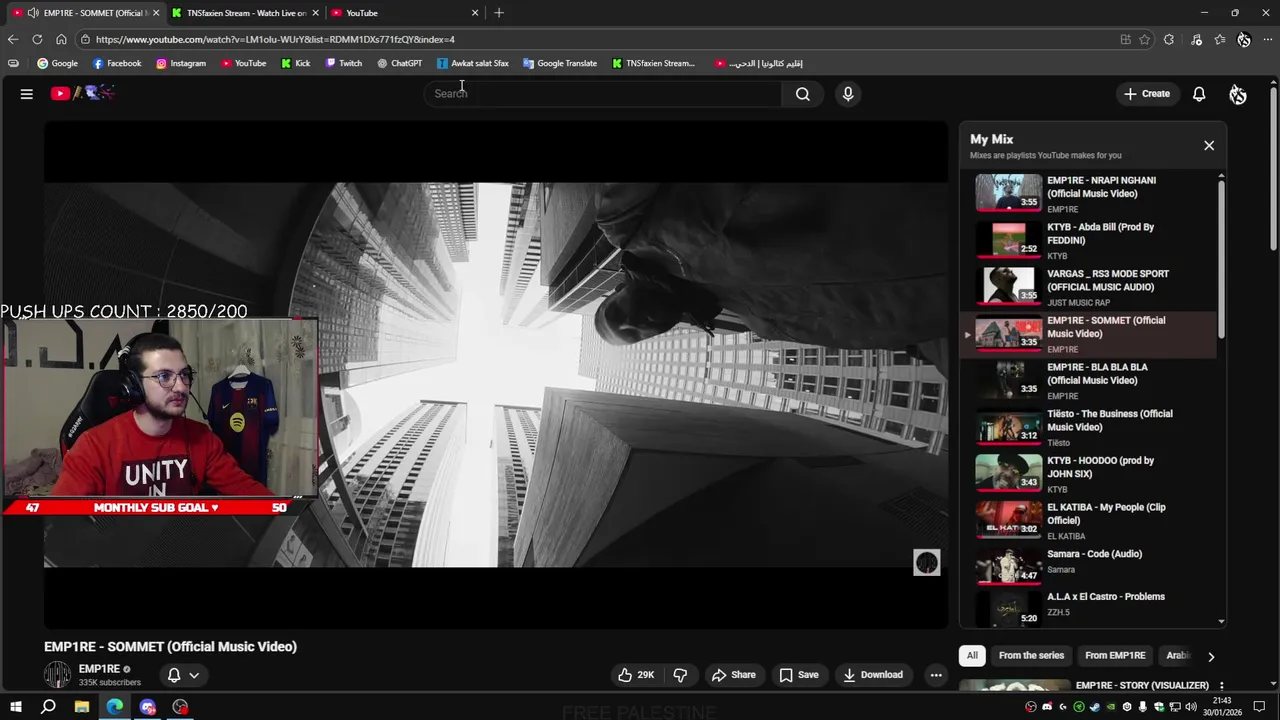The width and height of the screenshot is (1280, 720).
Task: Click the Create button
Action: point(1146,94)
